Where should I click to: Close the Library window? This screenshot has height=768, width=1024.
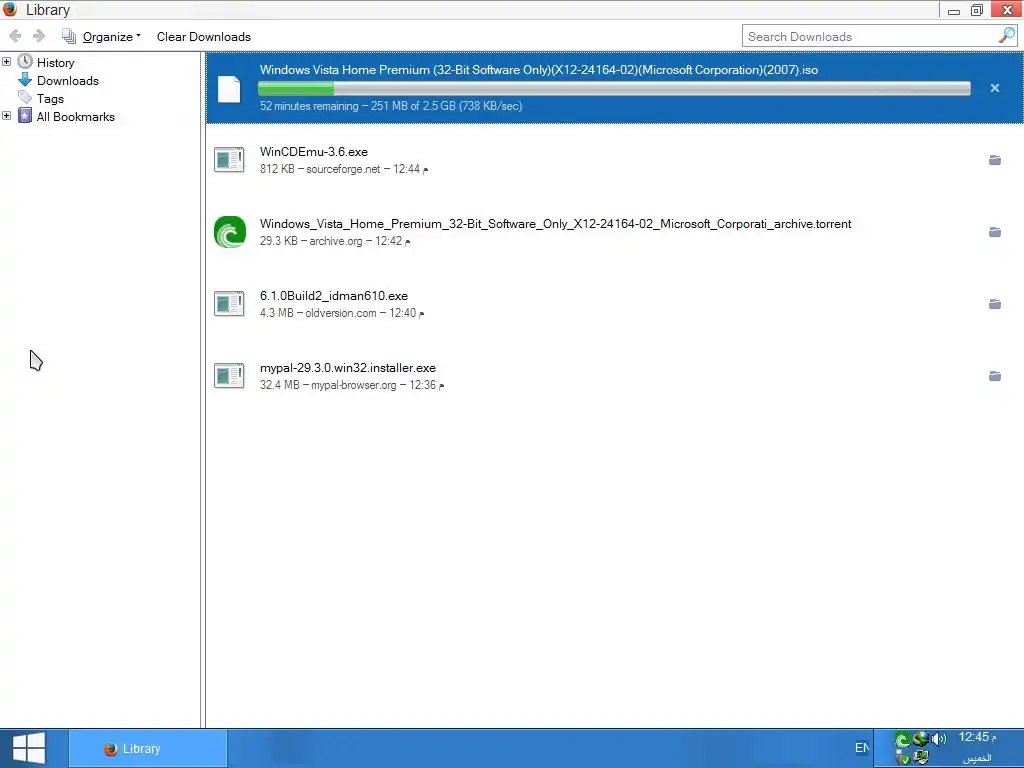(1006, 10)
